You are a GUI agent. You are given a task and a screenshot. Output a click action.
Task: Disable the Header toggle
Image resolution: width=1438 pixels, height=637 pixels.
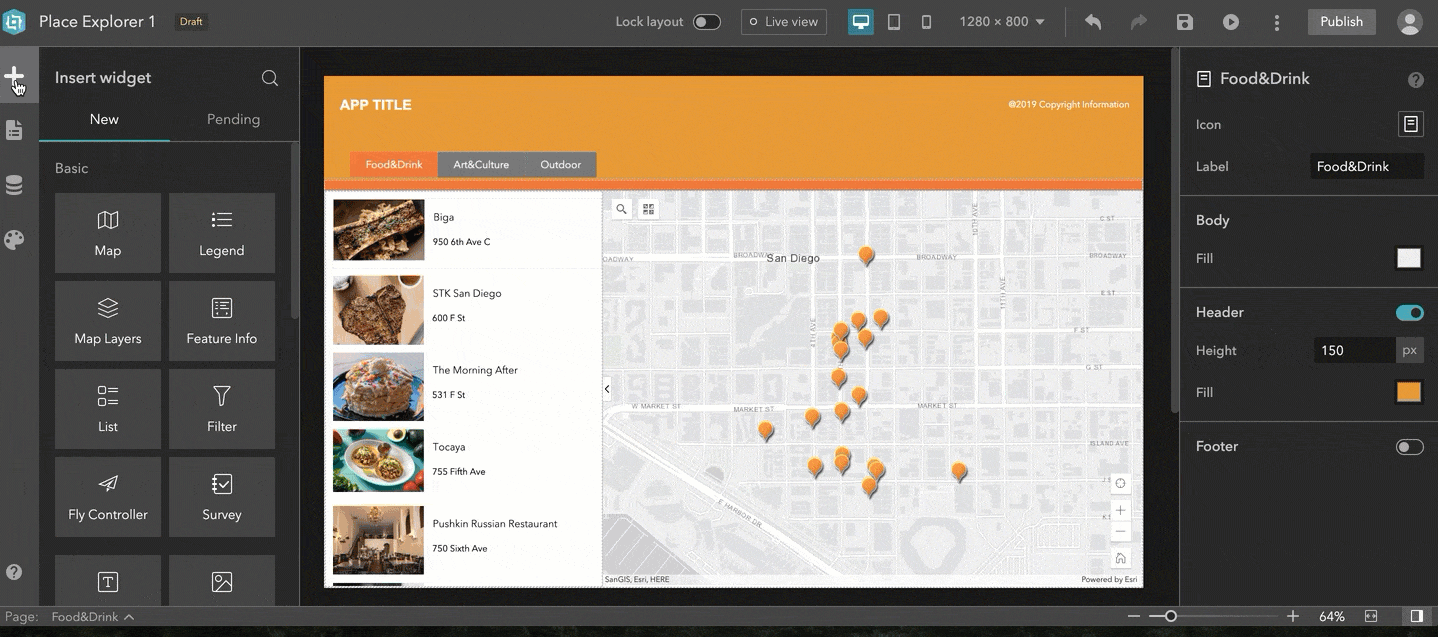tap(1410, 313)
